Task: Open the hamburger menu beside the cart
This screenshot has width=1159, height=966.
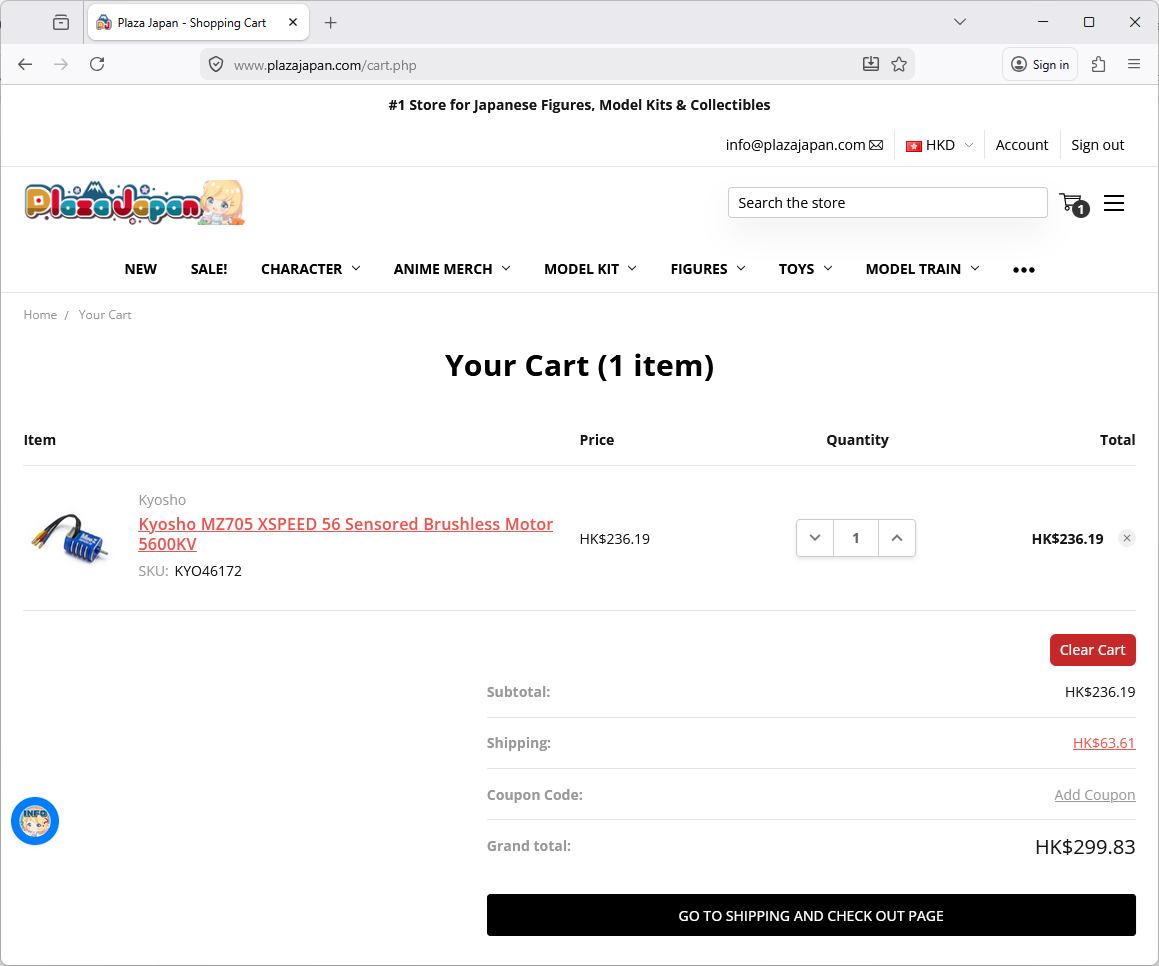Action: click(1113, 203)
